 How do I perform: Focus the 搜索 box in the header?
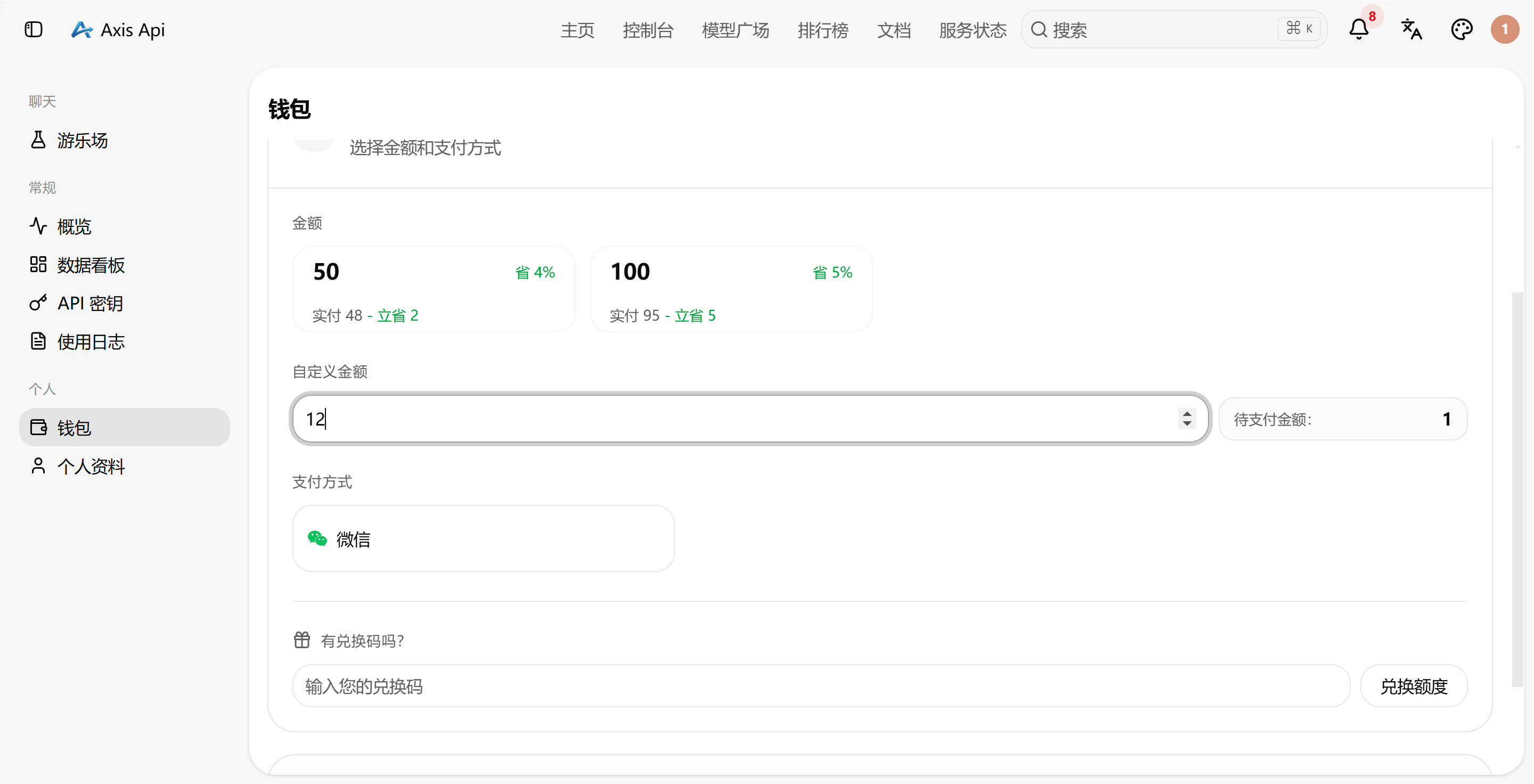1174,29
